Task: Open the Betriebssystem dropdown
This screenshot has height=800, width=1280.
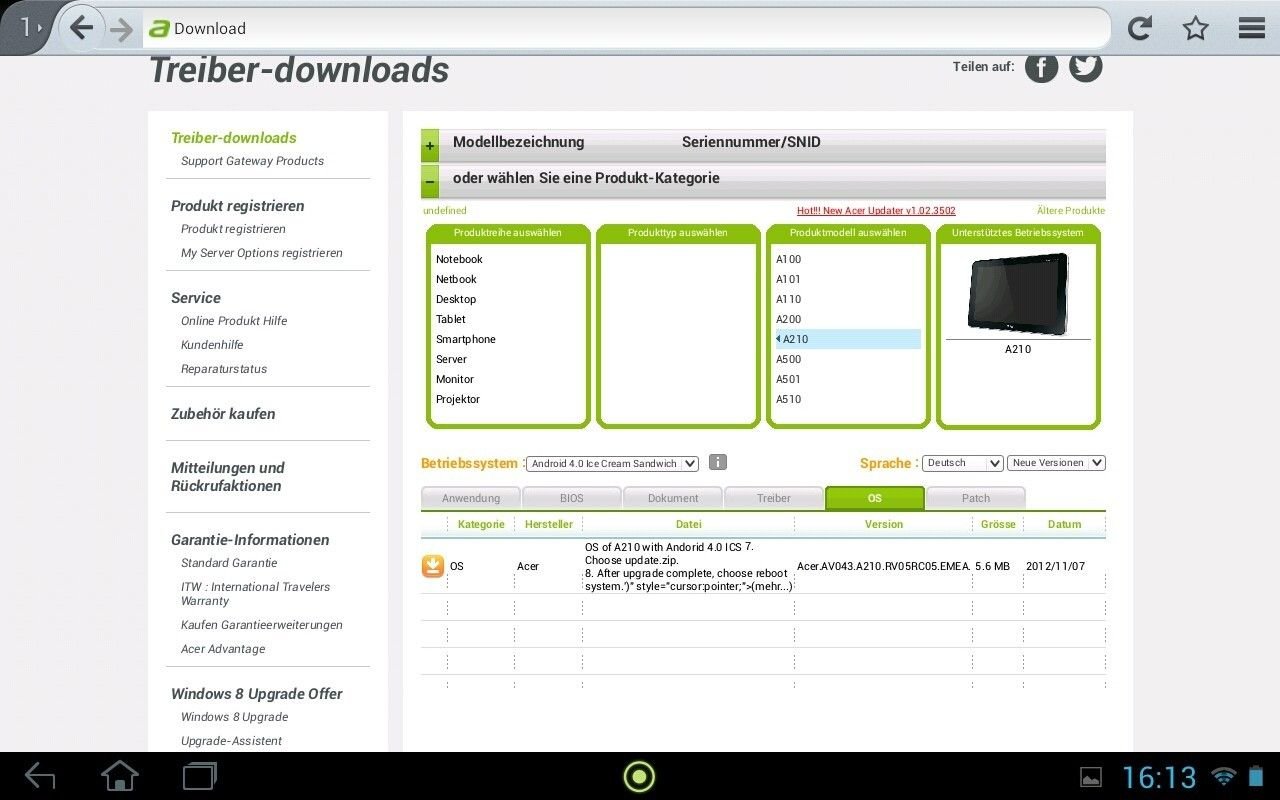Action: 612,463
